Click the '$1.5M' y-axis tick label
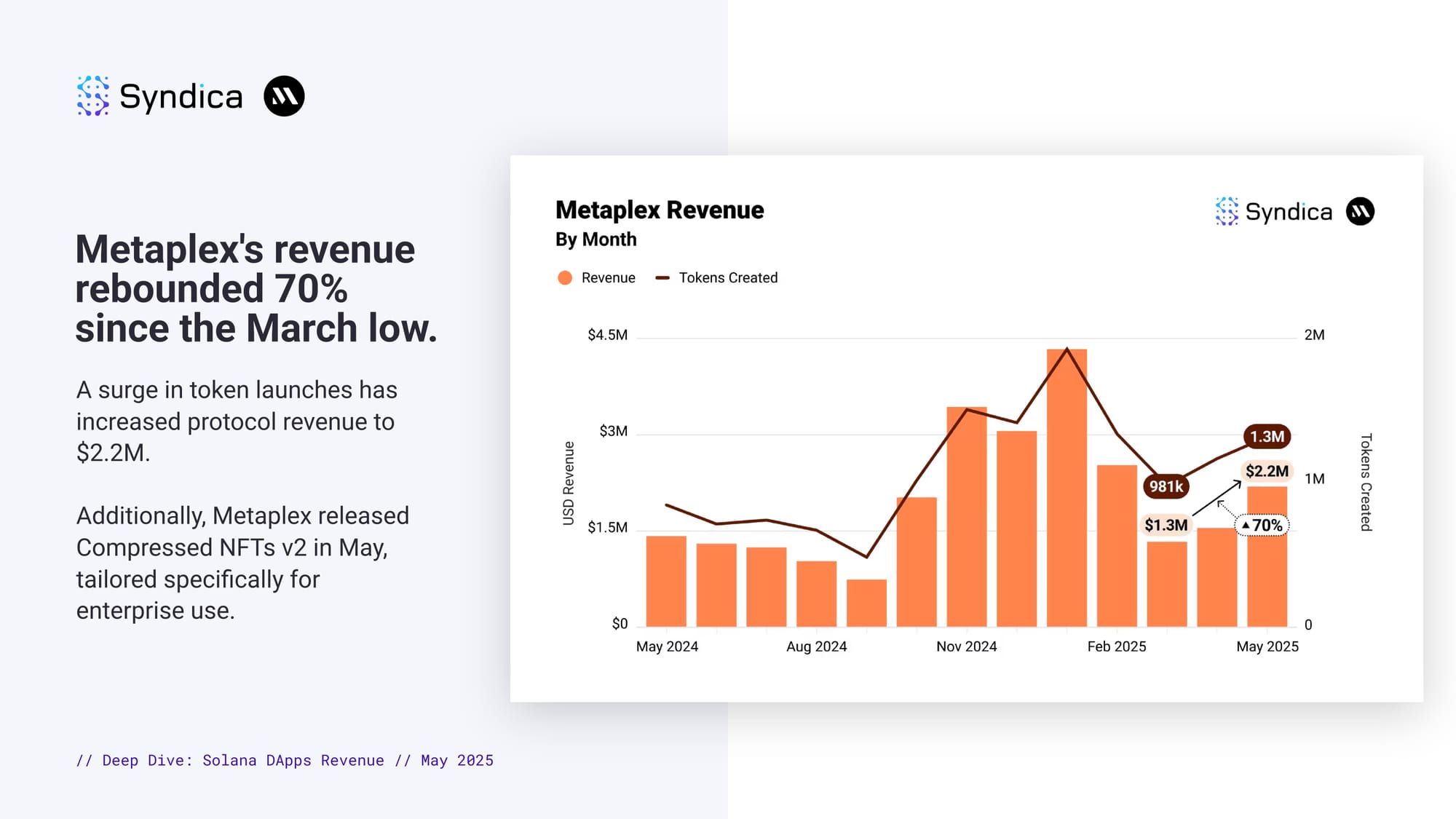The height and width of the screenshot is (819, 1456). point(607,528)
